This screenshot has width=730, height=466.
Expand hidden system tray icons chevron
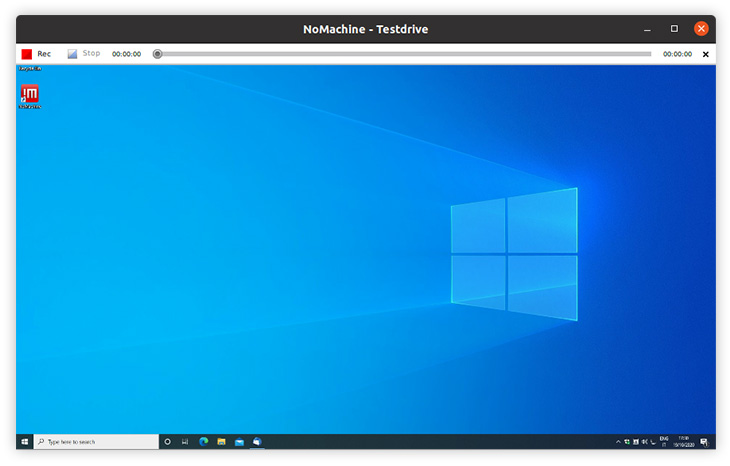tap(618, 441)
